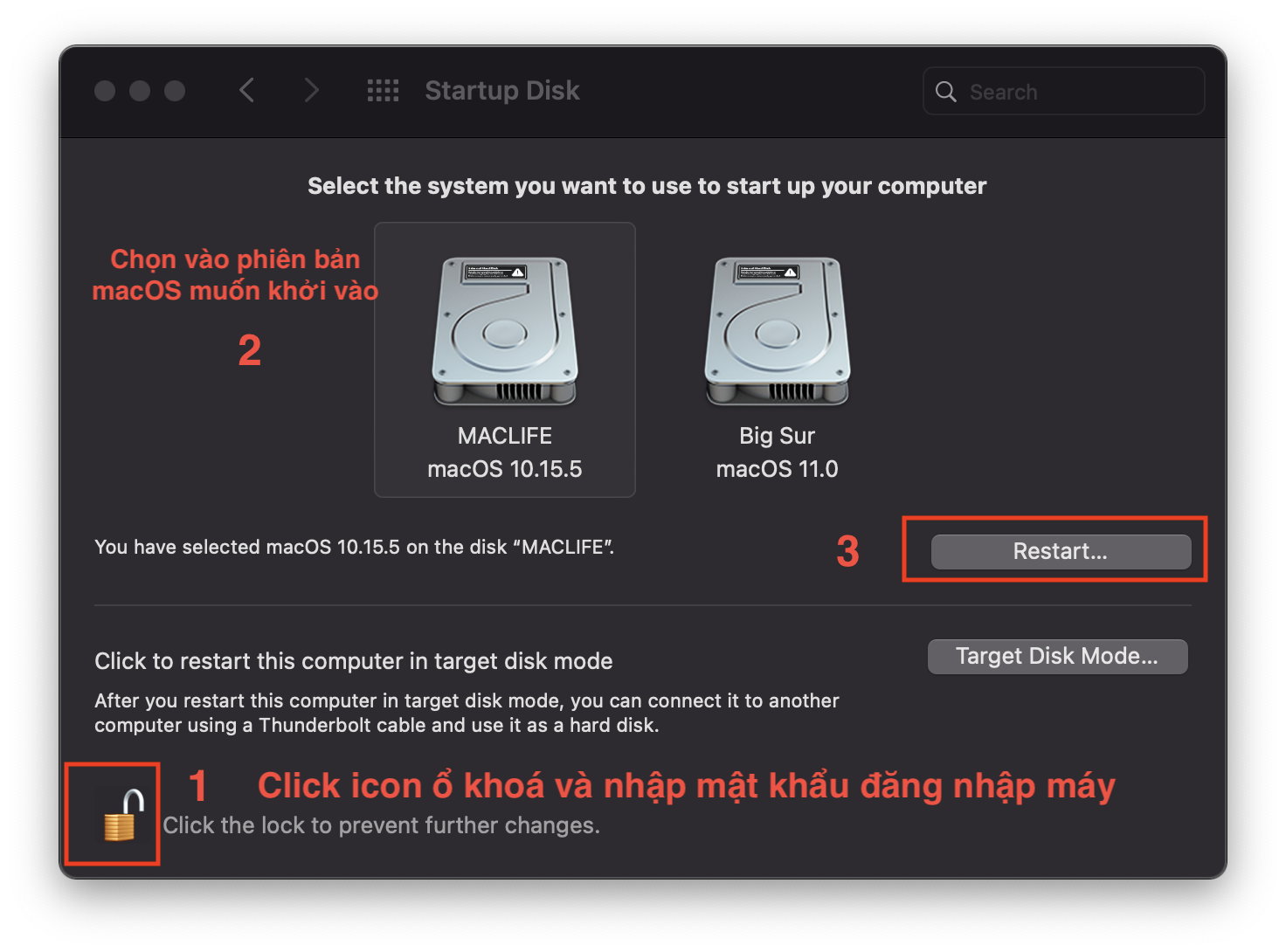This screenshot has height=952, width=1286.
Task: Go forward with the right chevron
Action: point(311,90)
